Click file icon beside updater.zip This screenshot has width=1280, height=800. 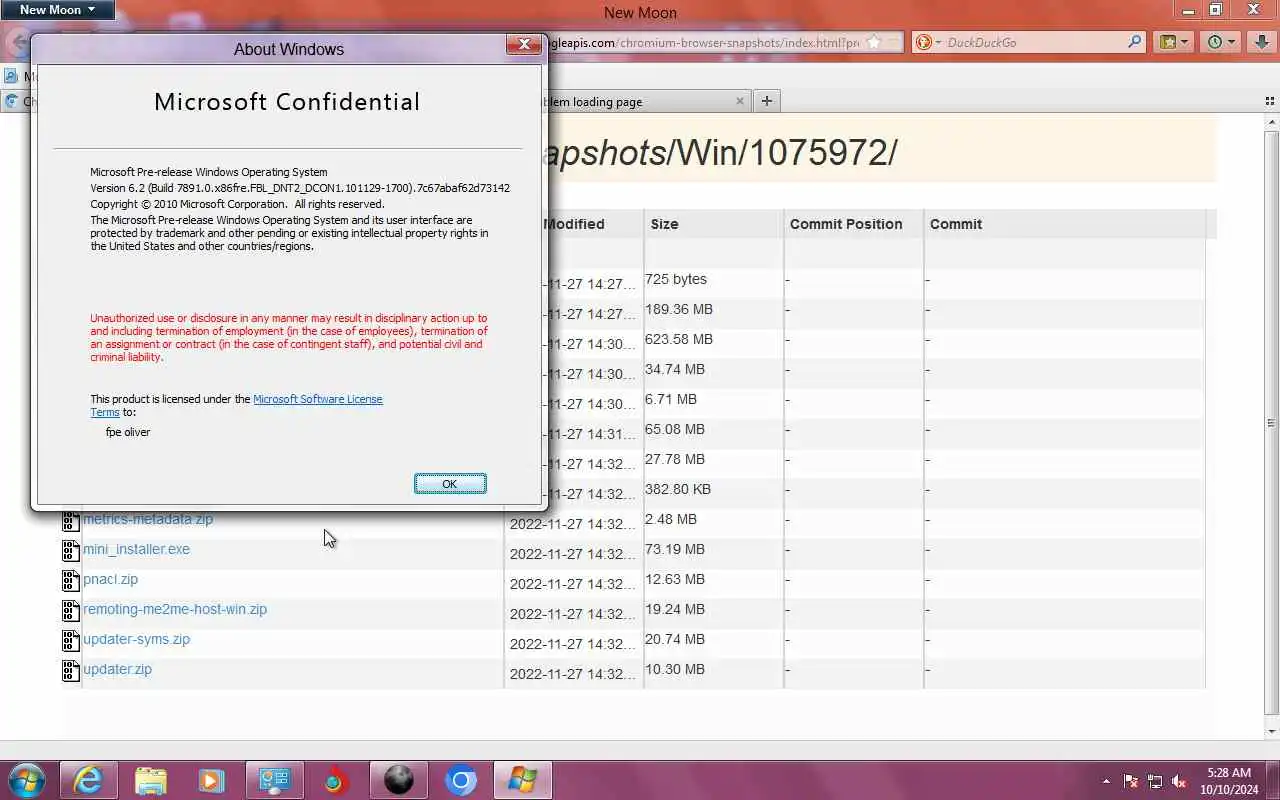(x=71, y=671)
